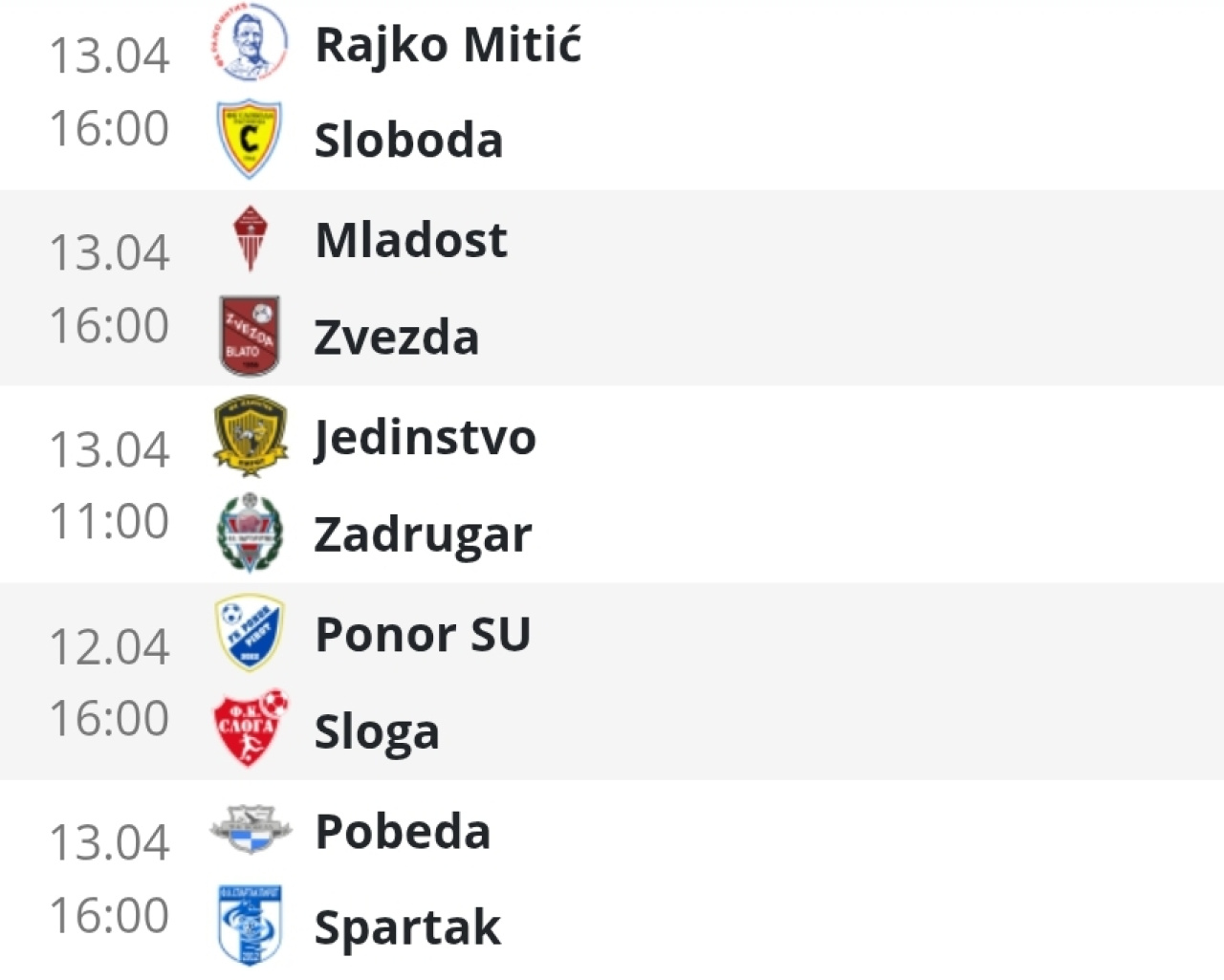Select the Jedinstvo team name
1224x980 pixels.
tap(425, 438)
